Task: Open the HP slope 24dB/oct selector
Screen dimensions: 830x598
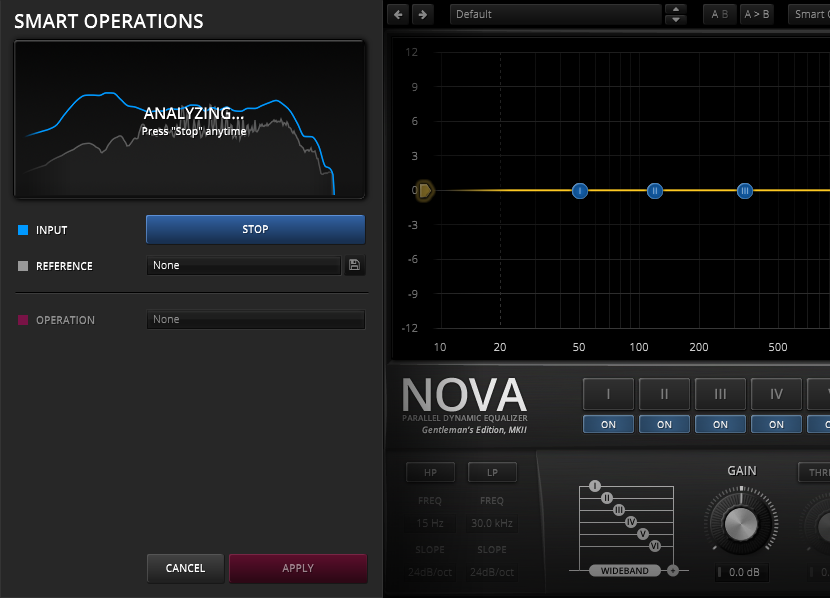Action: point(430,572)
